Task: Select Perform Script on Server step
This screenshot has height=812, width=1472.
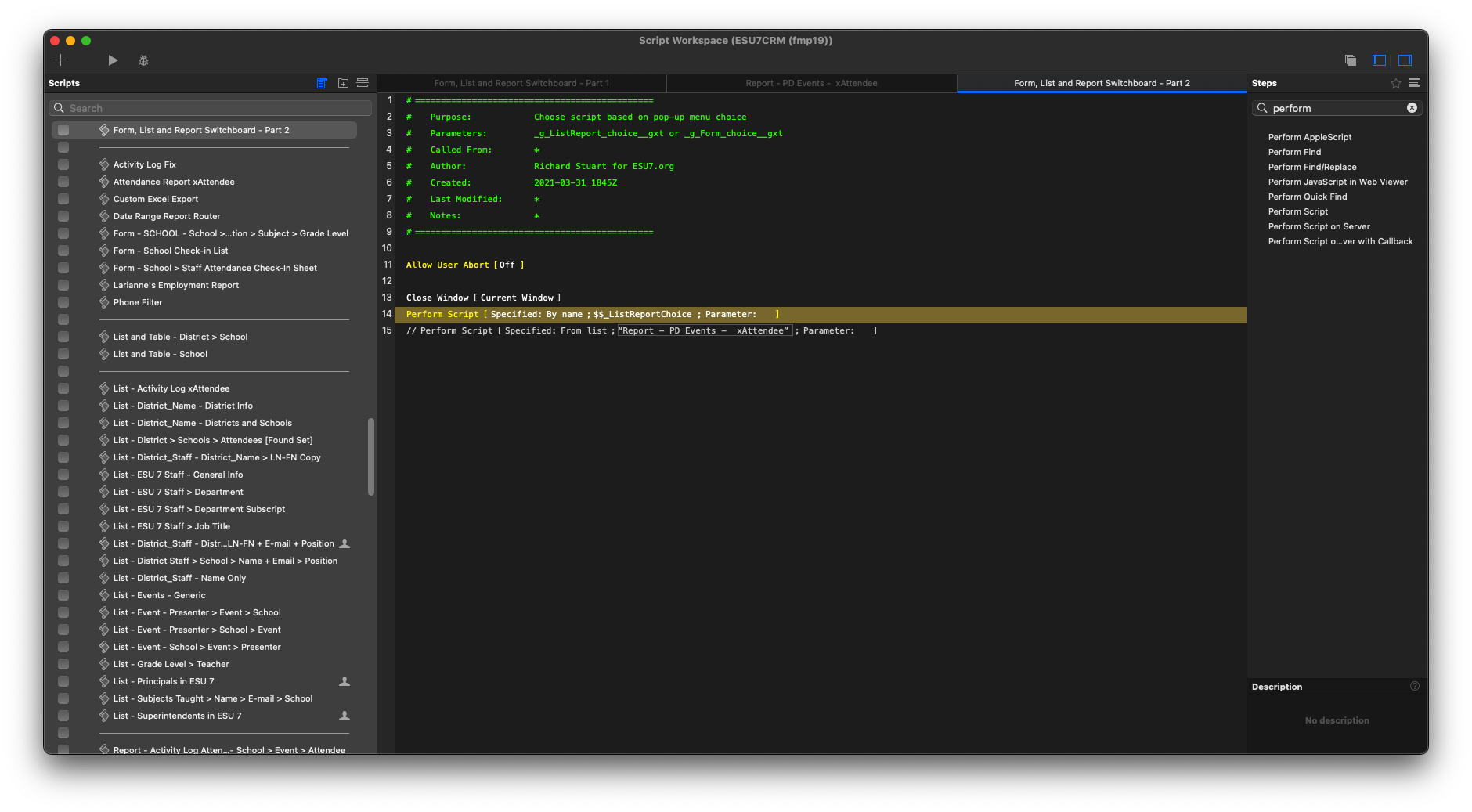Action: click(x=1319, y=226)
